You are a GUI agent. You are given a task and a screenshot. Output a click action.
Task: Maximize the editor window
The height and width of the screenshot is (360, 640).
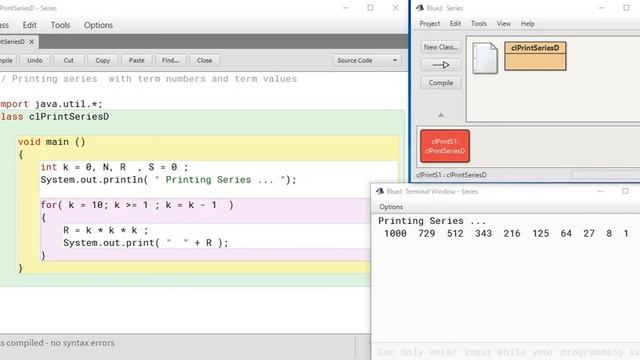(x=370, y=8)
